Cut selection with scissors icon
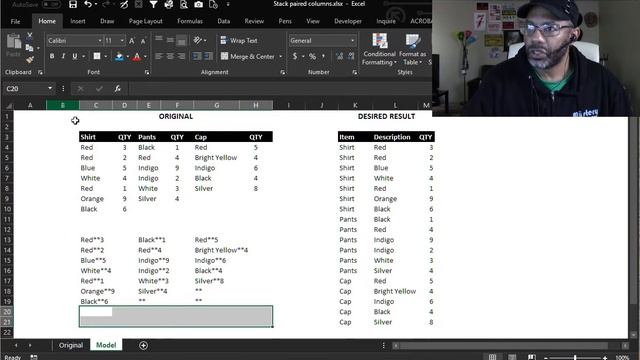Viewport: 640px width, 360px height. tap(29, 36)
